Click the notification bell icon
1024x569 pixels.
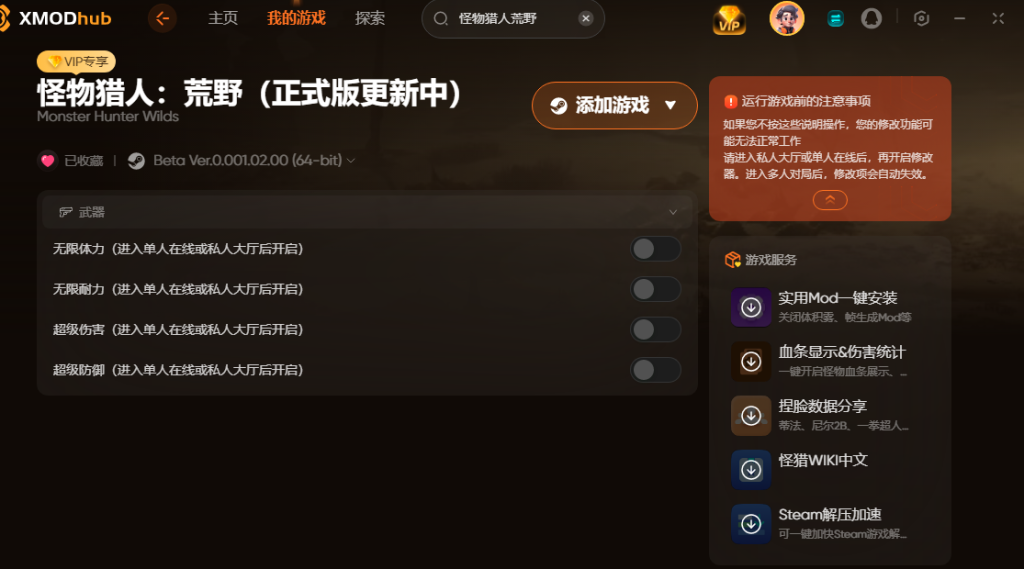click(871, 18)
